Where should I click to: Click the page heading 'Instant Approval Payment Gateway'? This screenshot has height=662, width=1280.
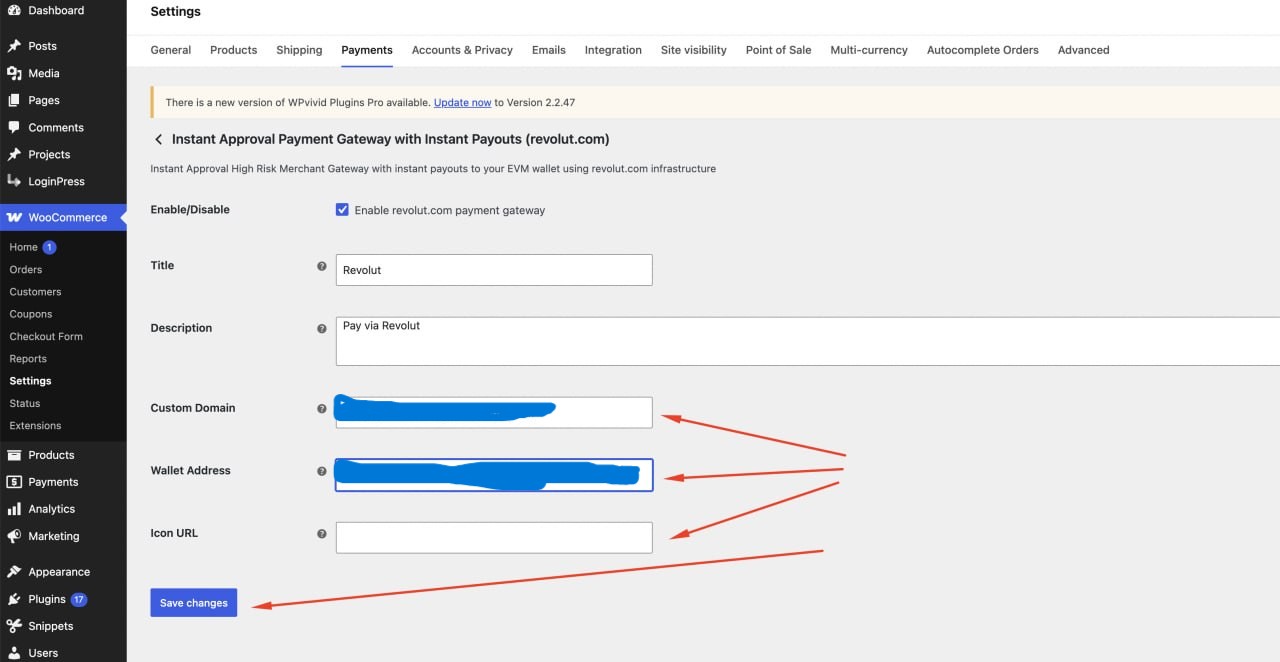pyautogui.click(x=390, y=140)
